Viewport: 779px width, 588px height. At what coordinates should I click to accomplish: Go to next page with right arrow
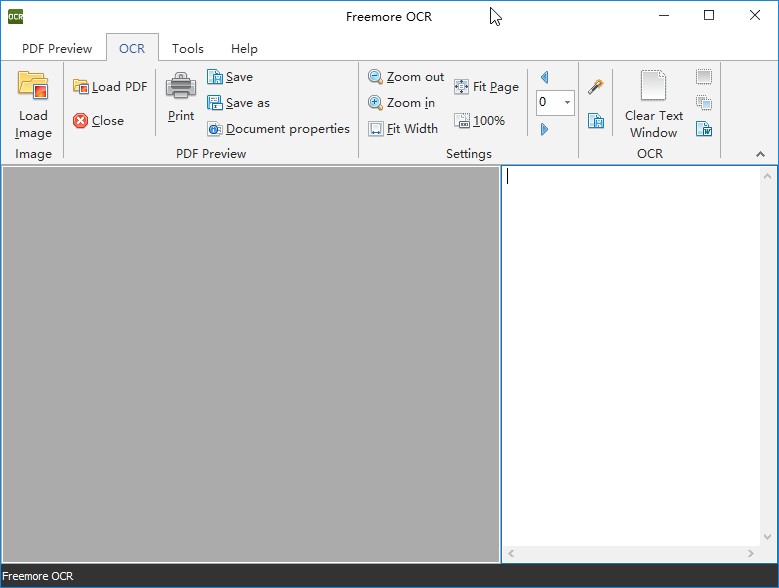coord(545,129)
